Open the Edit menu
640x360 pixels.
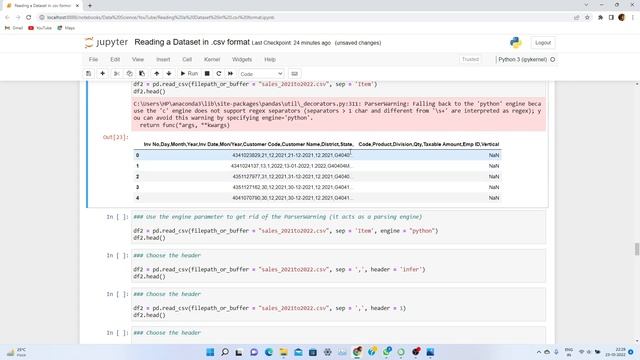point(115,60)
